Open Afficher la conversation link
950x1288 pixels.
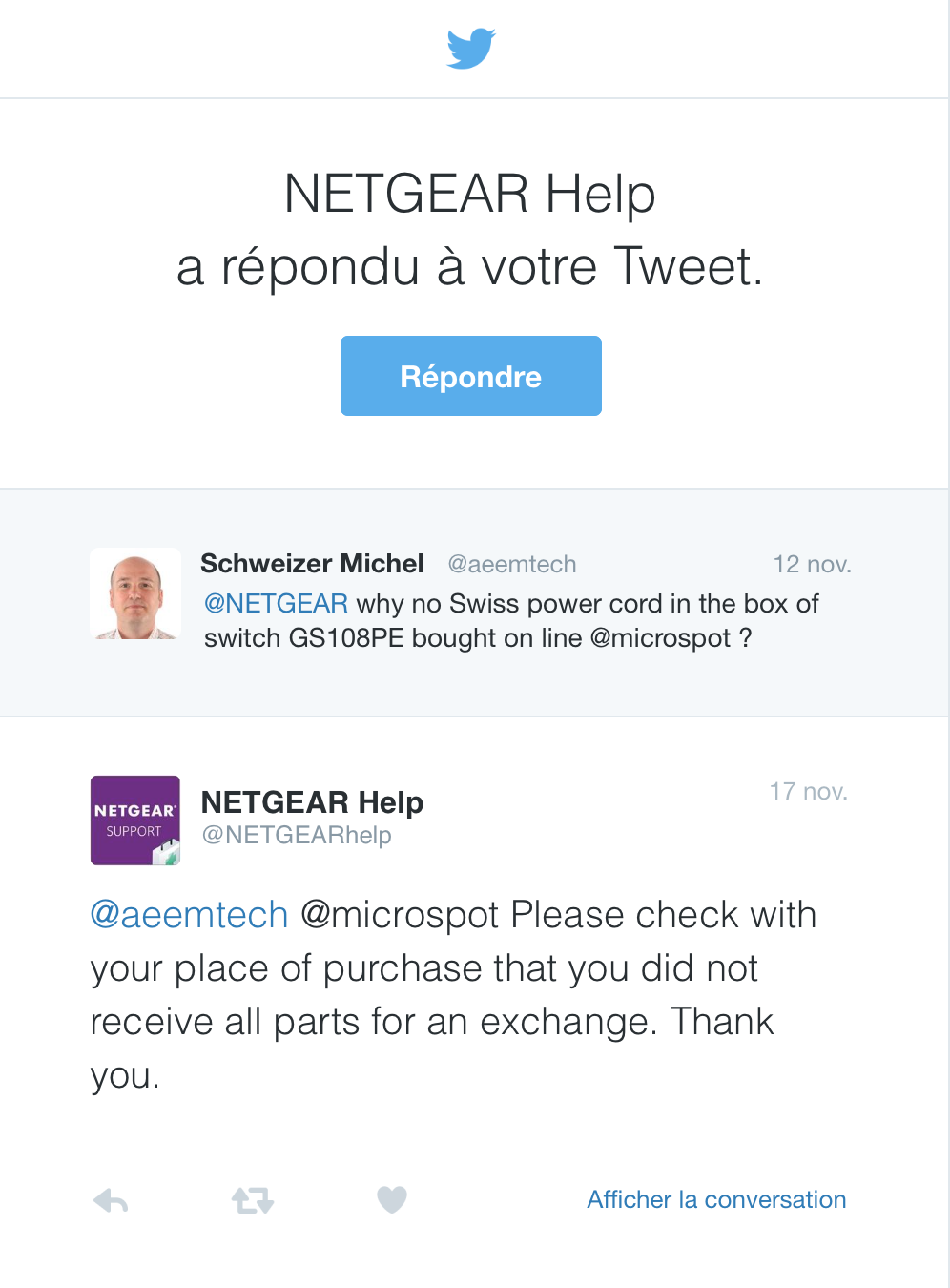tap(716, 1200)
